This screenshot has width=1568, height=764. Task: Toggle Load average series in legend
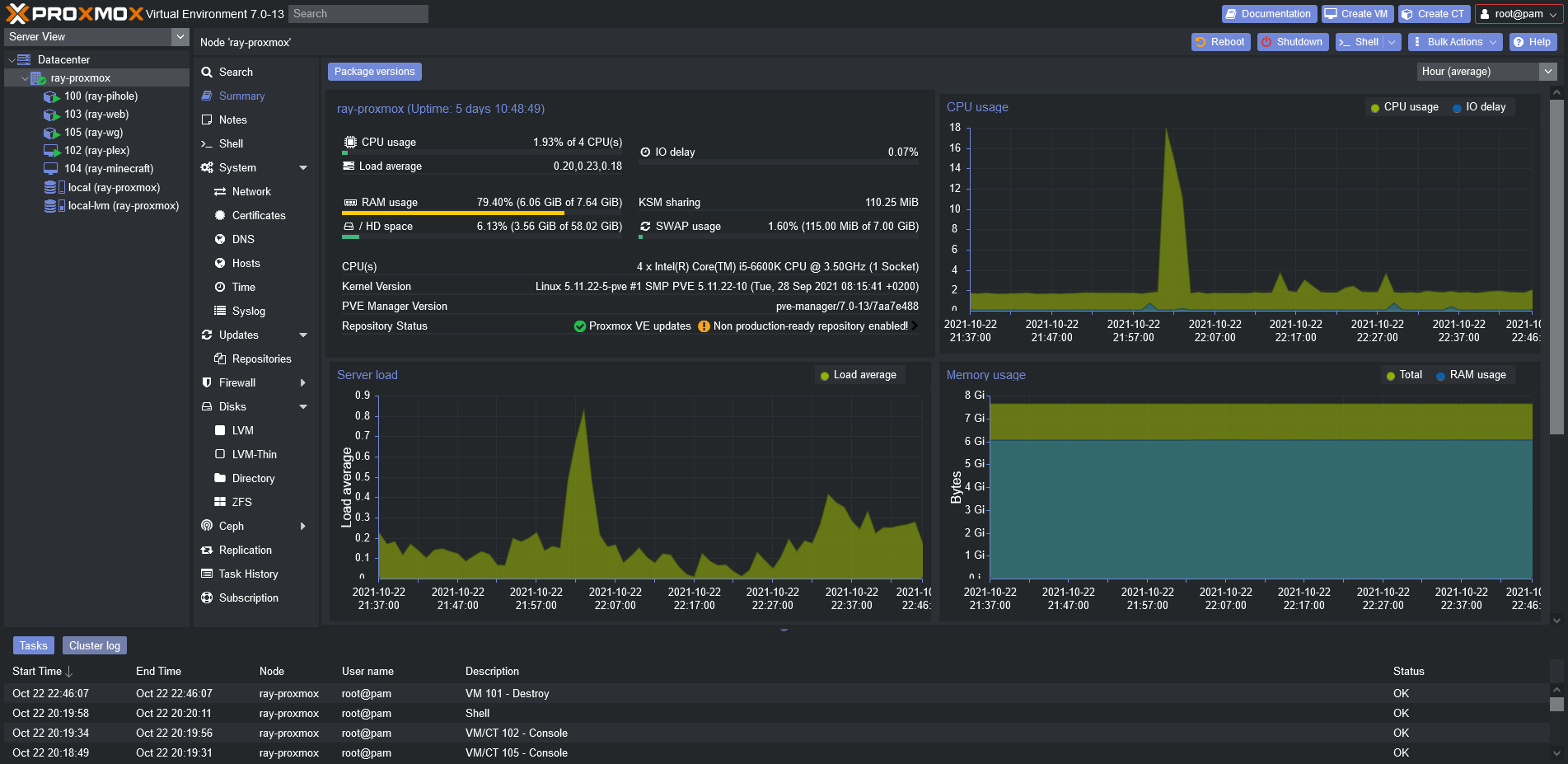tap(858, 375)
